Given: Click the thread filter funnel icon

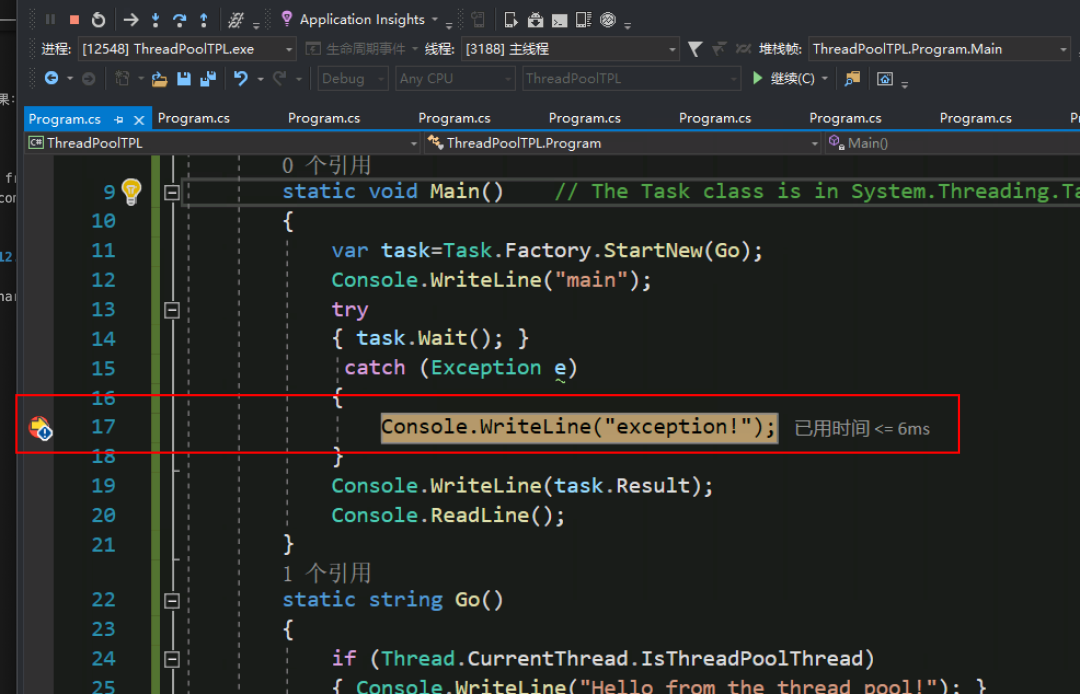Looking at the screenshot, I should tap(695, 49).
